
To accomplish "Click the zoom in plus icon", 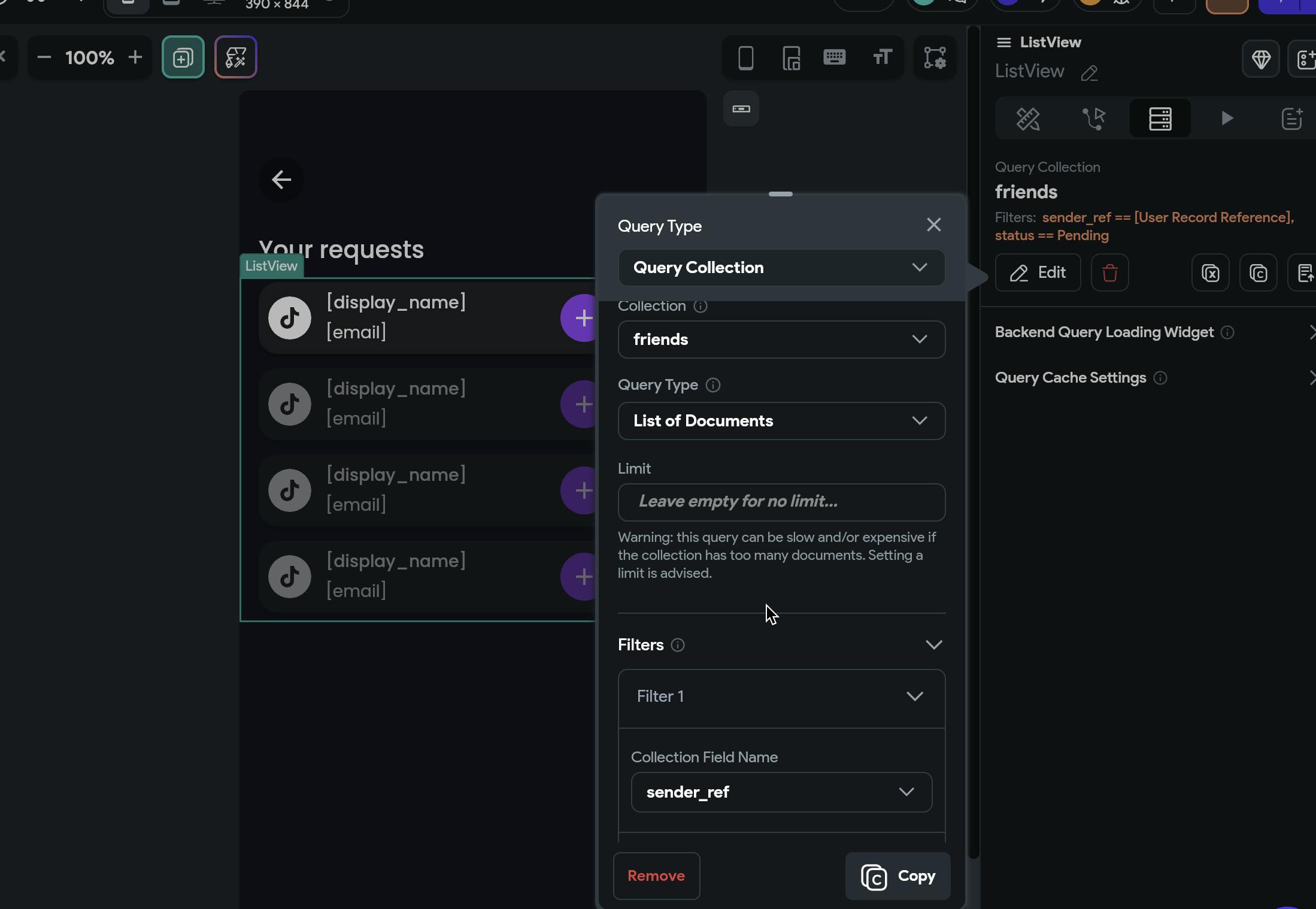I will point(135,57).
